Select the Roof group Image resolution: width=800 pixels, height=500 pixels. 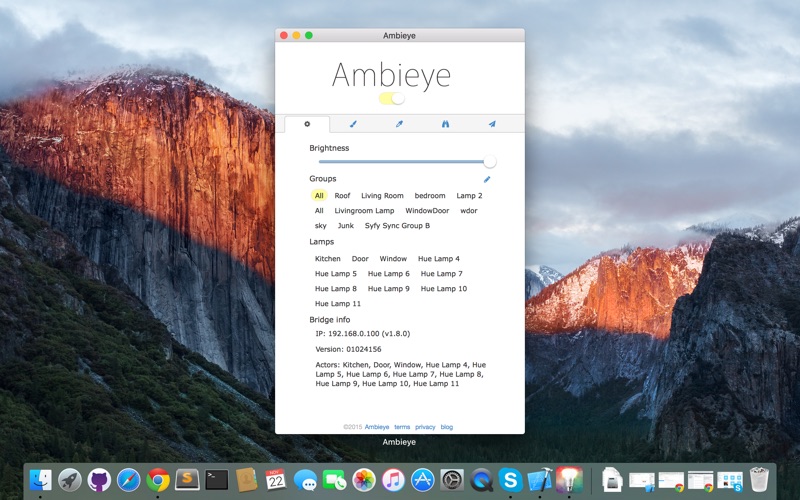(342, 195)
